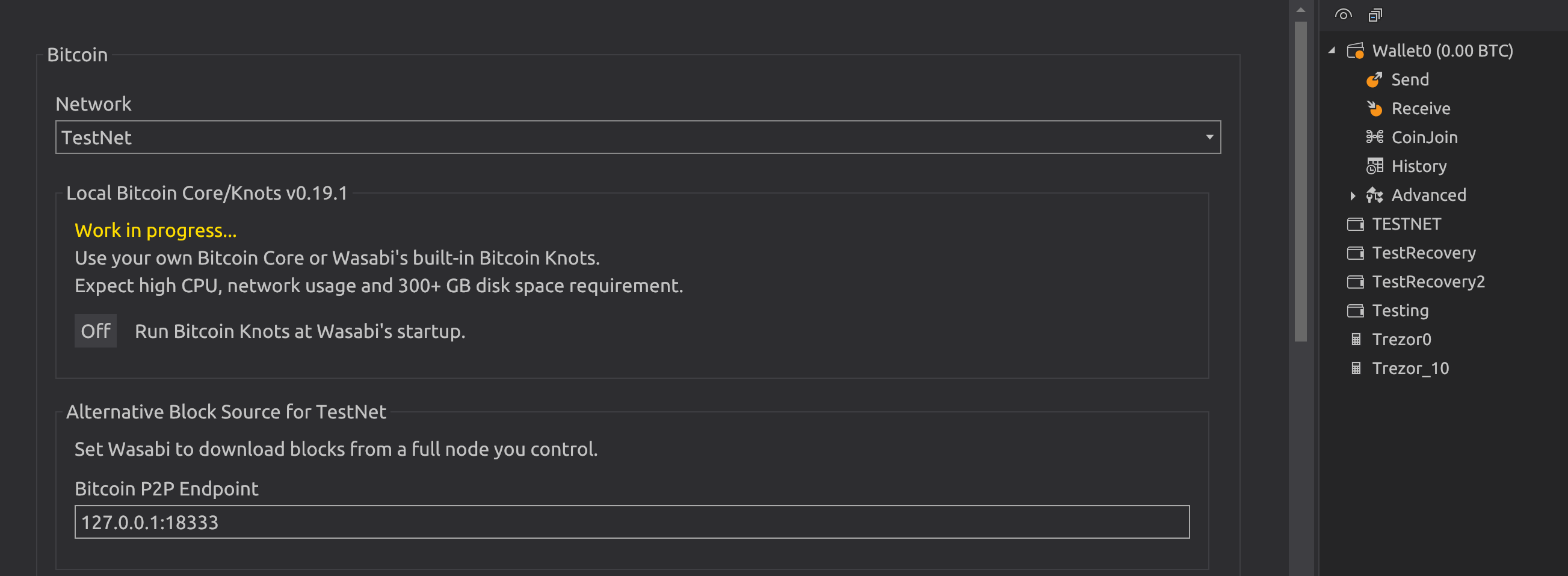Collapse the Wallet0 tree node
Image resolution: width=1568 pixels, height=576 pixels.
(x=1332, y=51)
